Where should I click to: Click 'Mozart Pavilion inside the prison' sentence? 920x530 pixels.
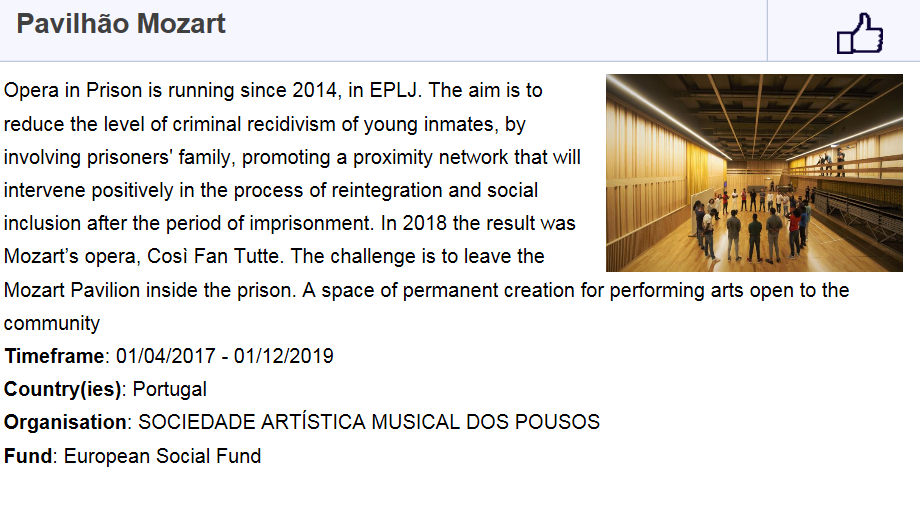(x=150, y=290)
